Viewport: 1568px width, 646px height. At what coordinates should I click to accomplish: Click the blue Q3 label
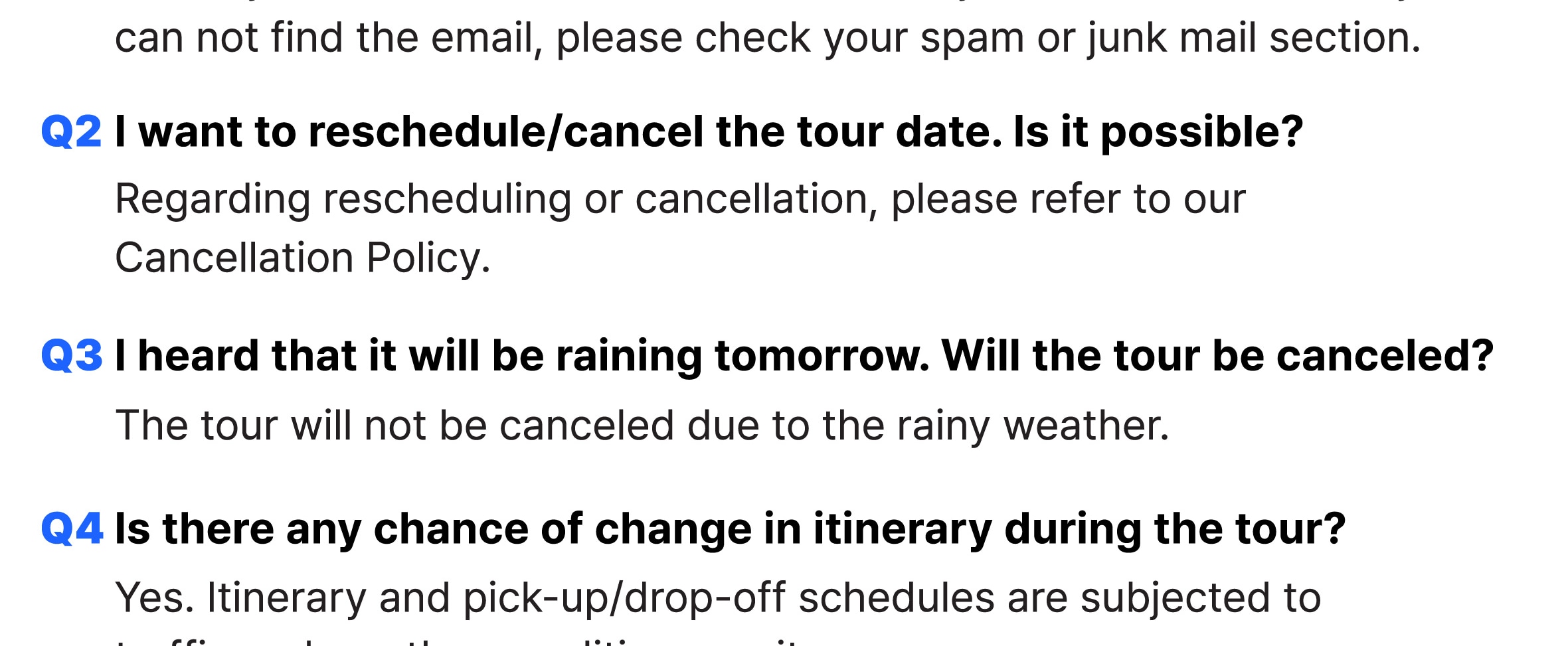point(72,355)
